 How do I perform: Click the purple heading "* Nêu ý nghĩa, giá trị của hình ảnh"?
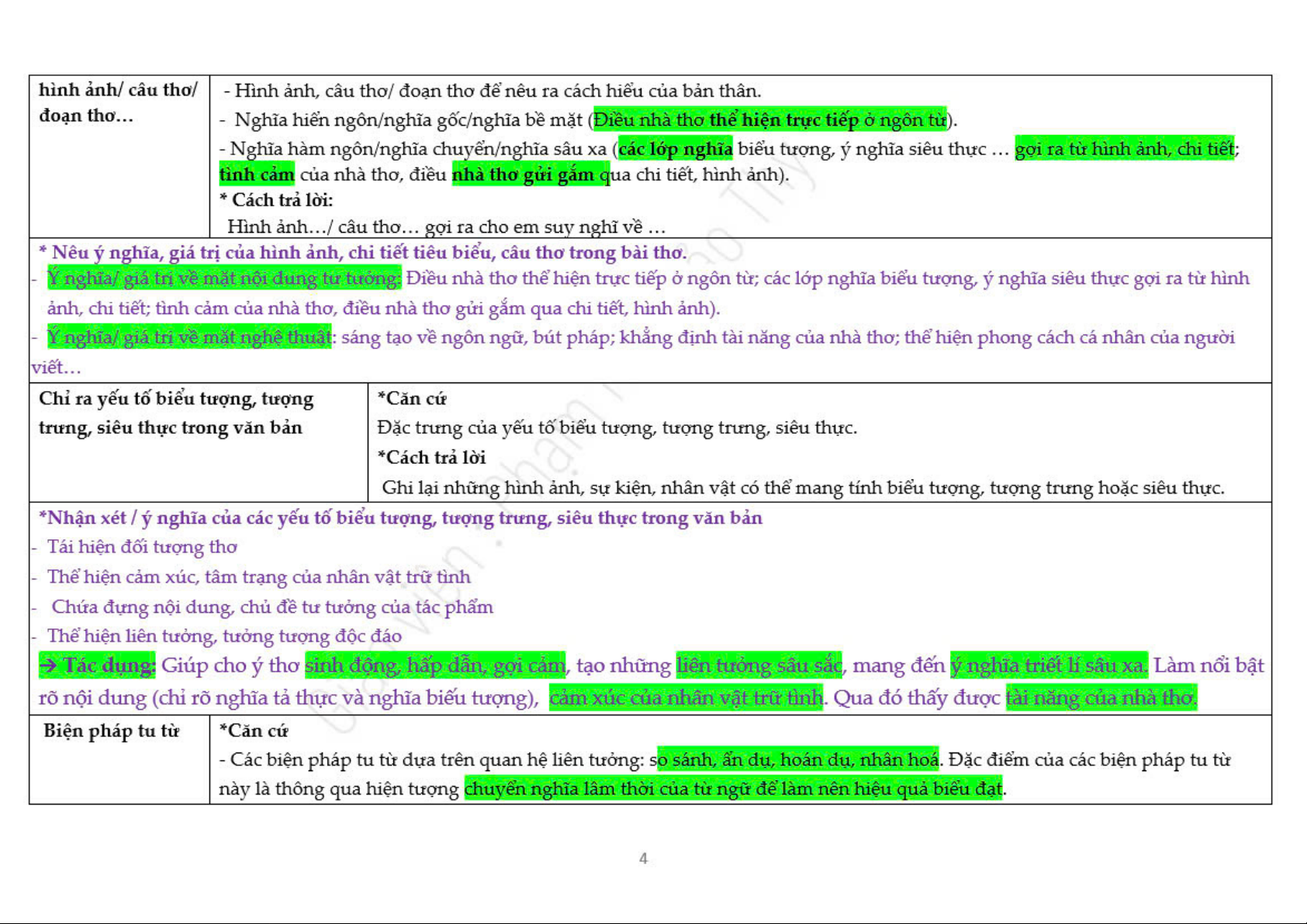pyautogui.click(x=362, y=253)
